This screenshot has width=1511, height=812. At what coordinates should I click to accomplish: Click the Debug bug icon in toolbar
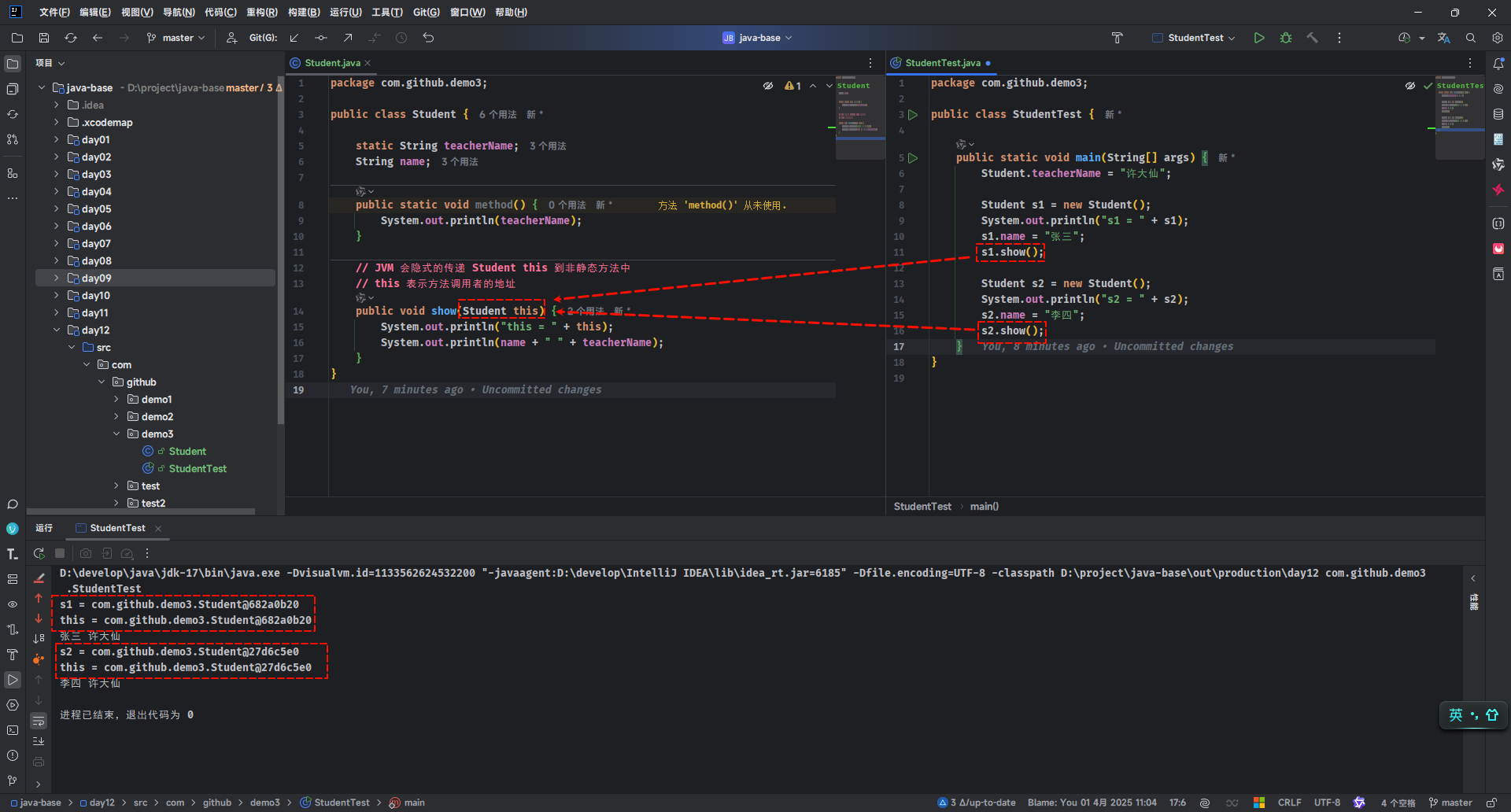(x=1286, y=38)
